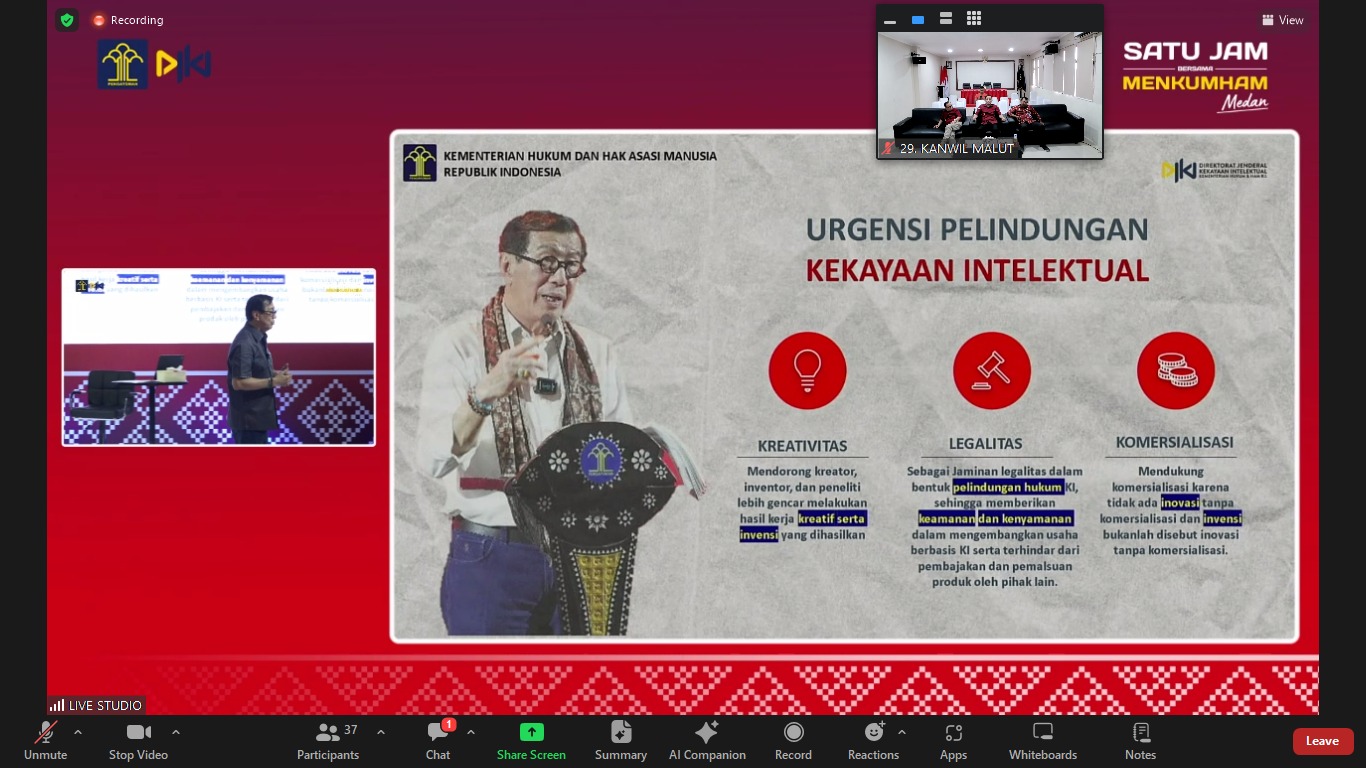Click the SATU JAM MENKUMHAM logo
The height and width of the screenshot is (768, 1366).
pyautogui.click(x=1195, y=76)
